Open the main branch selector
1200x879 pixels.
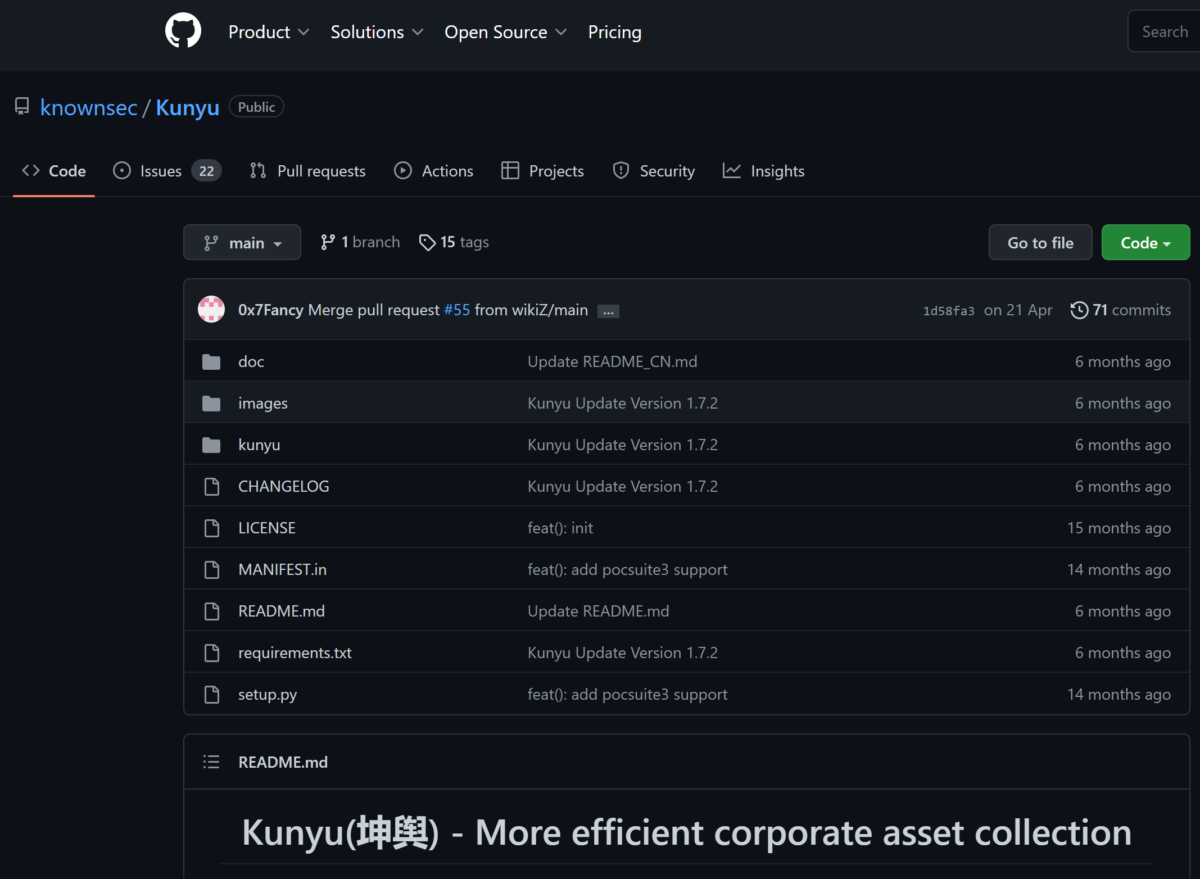(x=242, y=242)
